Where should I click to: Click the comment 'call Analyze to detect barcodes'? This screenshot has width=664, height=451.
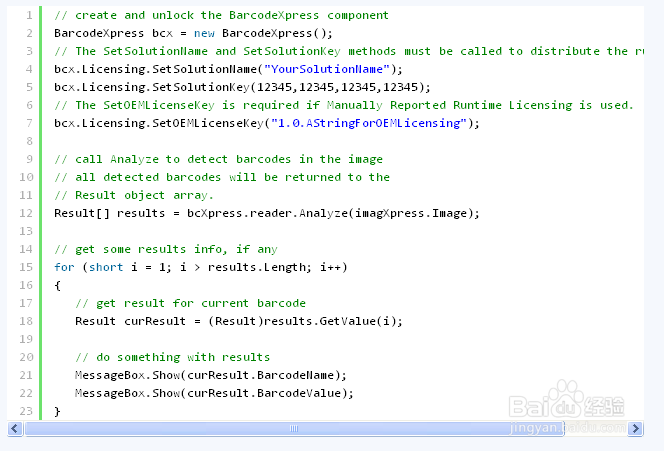point(219,160)
